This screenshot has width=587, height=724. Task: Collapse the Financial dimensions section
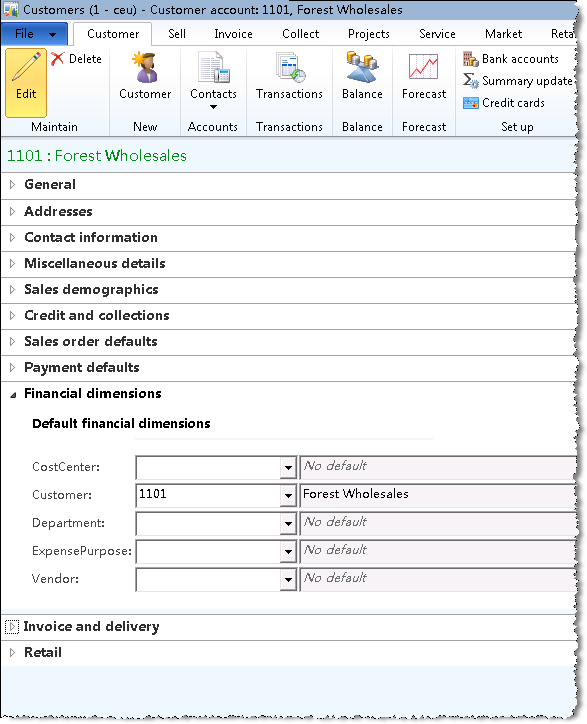[x=13, y=395]
